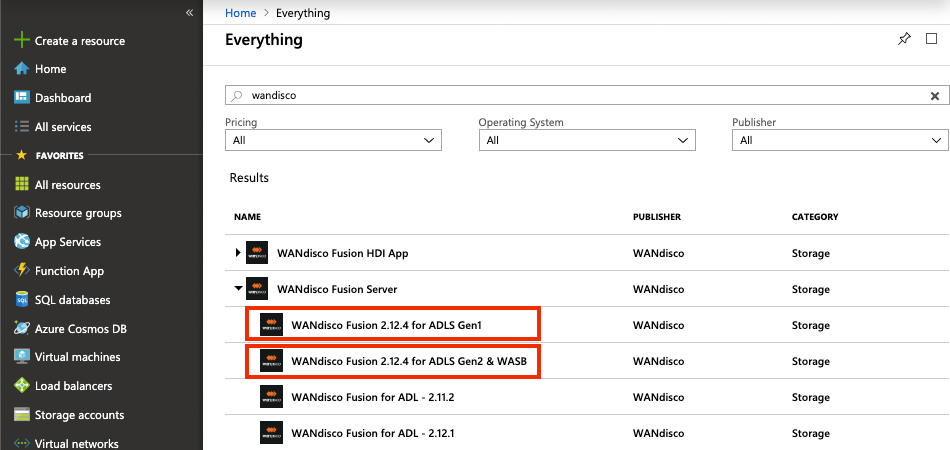Open Virtual networks from sidebar
950x450 pixels.
(76, 444)
